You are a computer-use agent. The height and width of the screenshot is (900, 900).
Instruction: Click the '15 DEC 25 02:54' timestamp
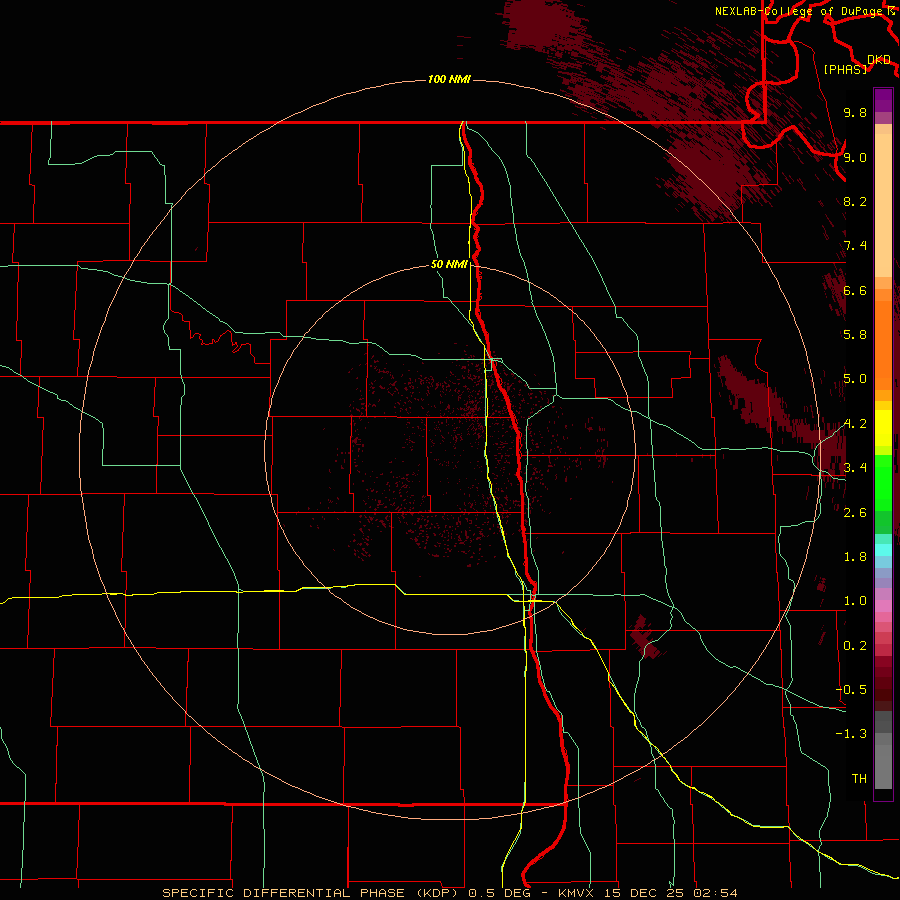point(670,893)
